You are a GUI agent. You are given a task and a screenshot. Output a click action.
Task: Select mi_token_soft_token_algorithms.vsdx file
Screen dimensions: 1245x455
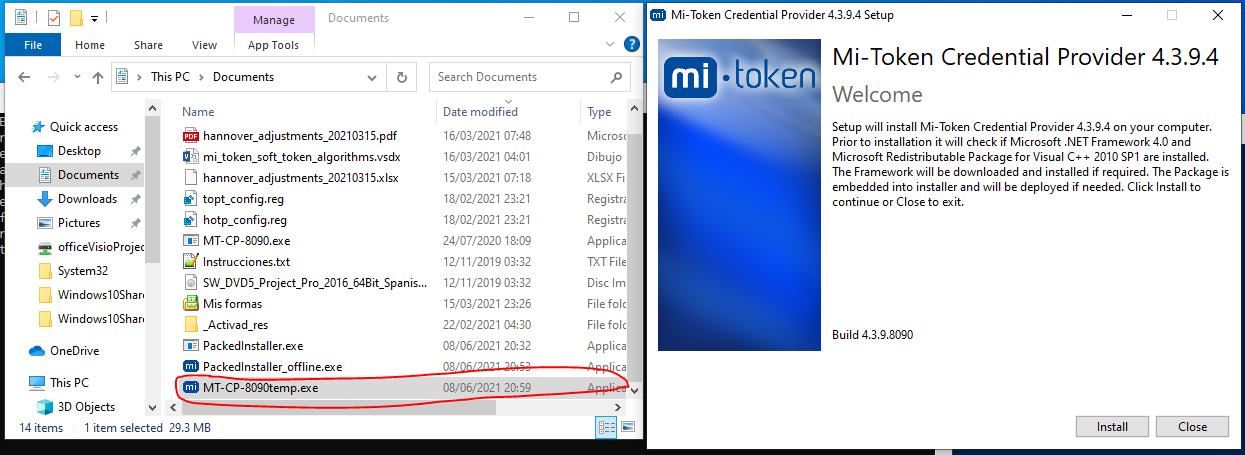pyautogui.click(x=301, y=157)
